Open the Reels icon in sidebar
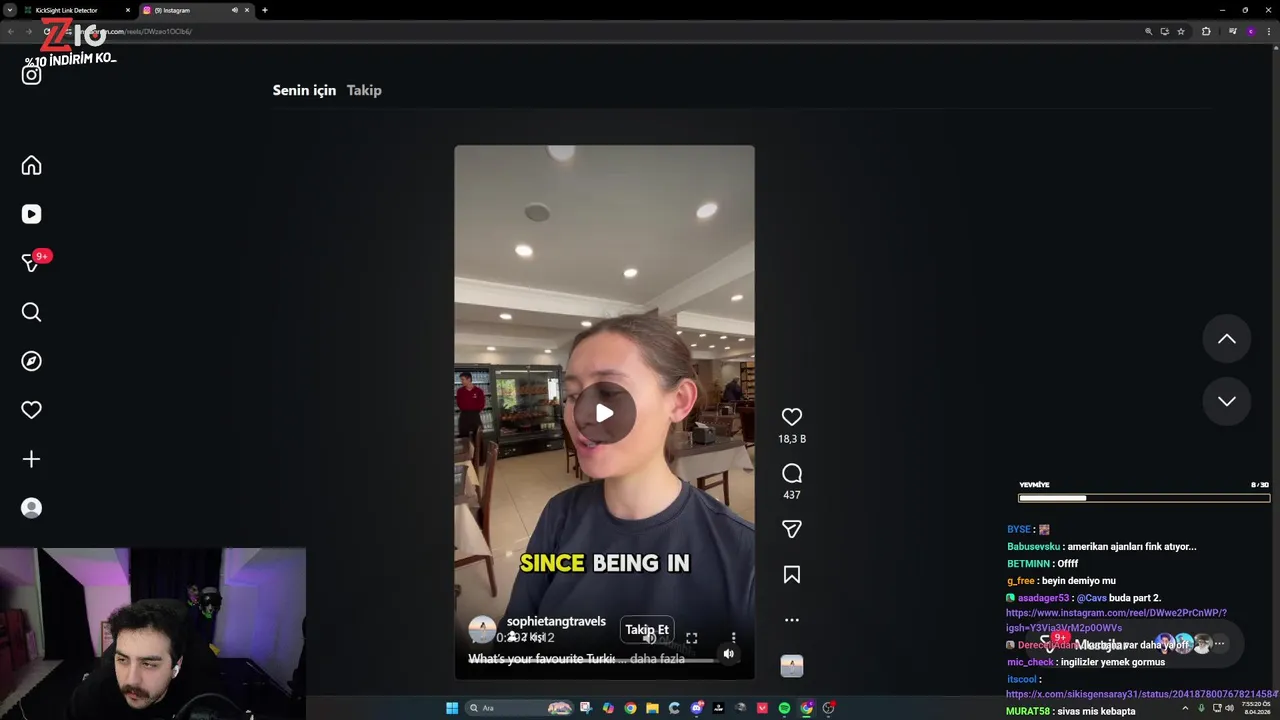Screen dimensions: 1280x720 [31, 214]
